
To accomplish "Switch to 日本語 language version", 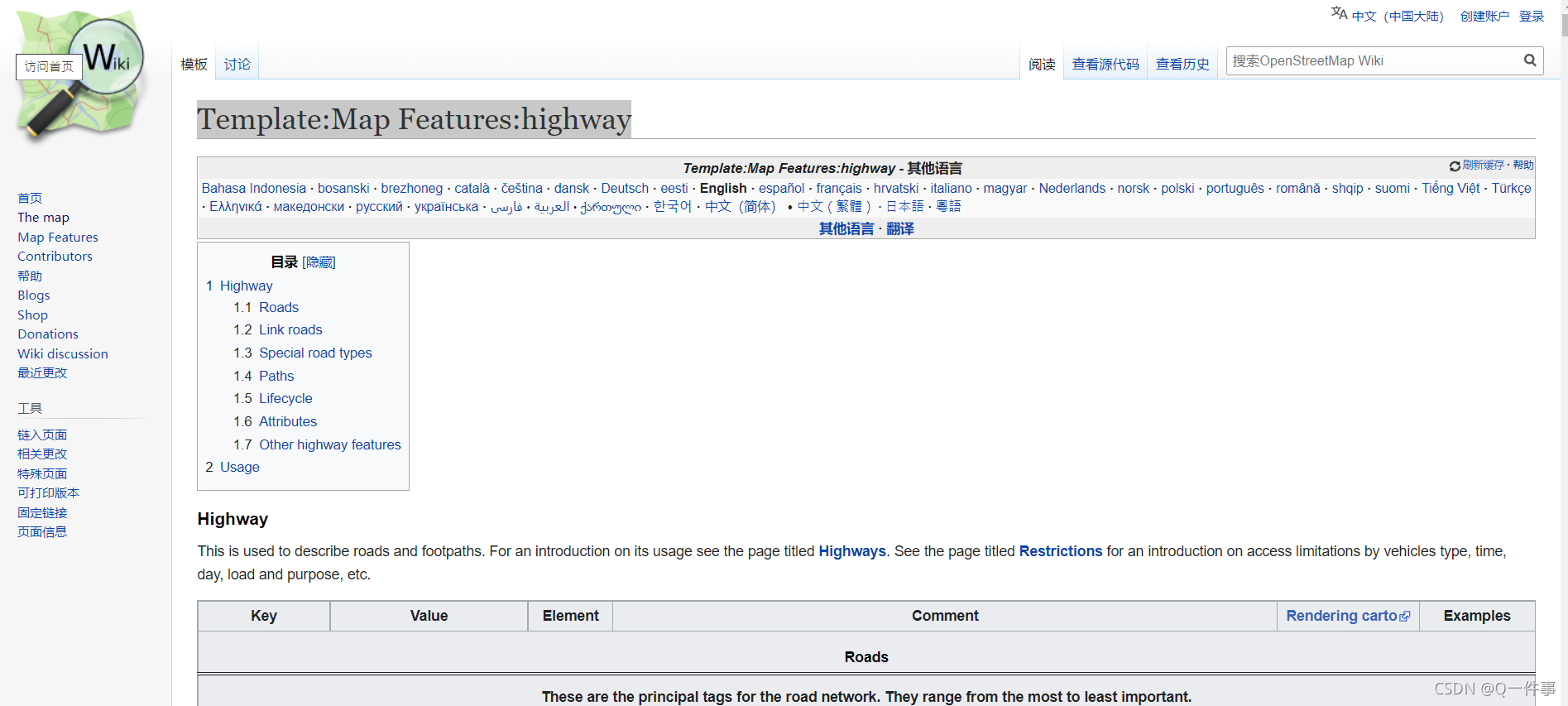I will [x=905, y=206].
